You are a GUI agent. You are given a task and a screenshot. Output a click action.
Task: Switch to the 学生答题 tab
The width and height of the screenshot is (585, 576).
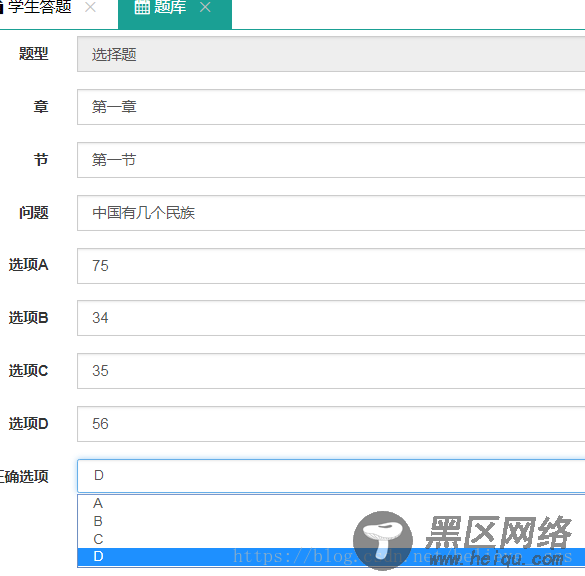click(39, 7)
